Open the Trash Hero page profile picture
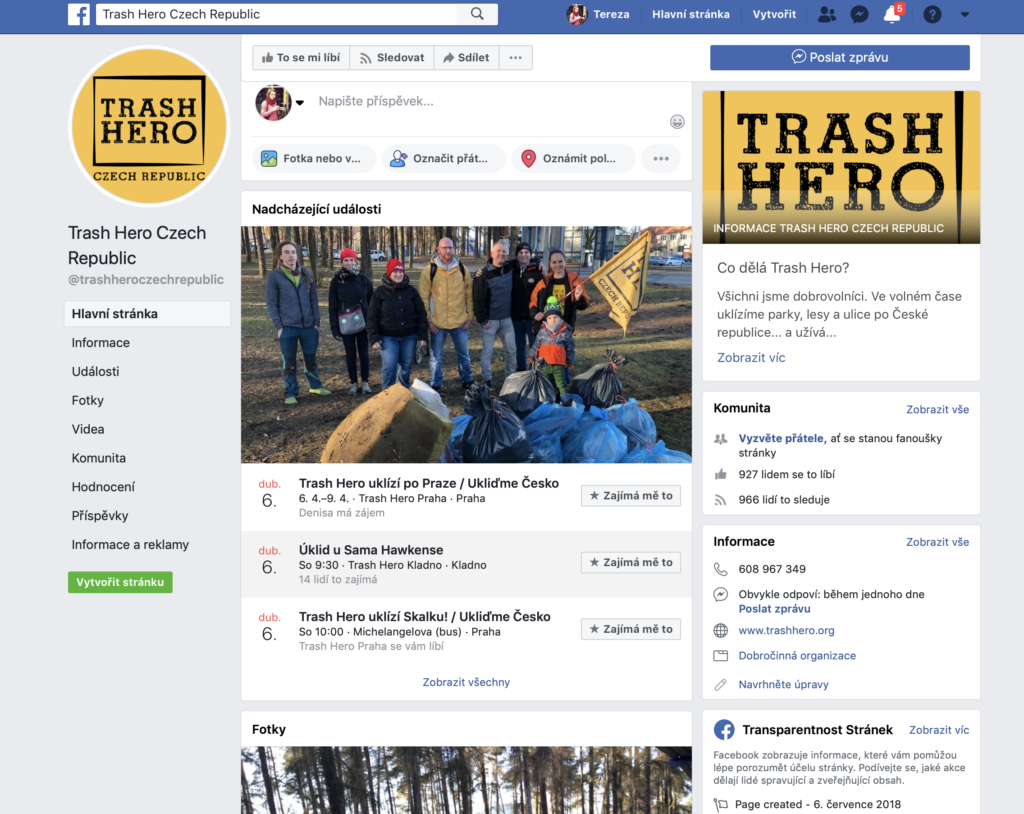 coord(149,127)
